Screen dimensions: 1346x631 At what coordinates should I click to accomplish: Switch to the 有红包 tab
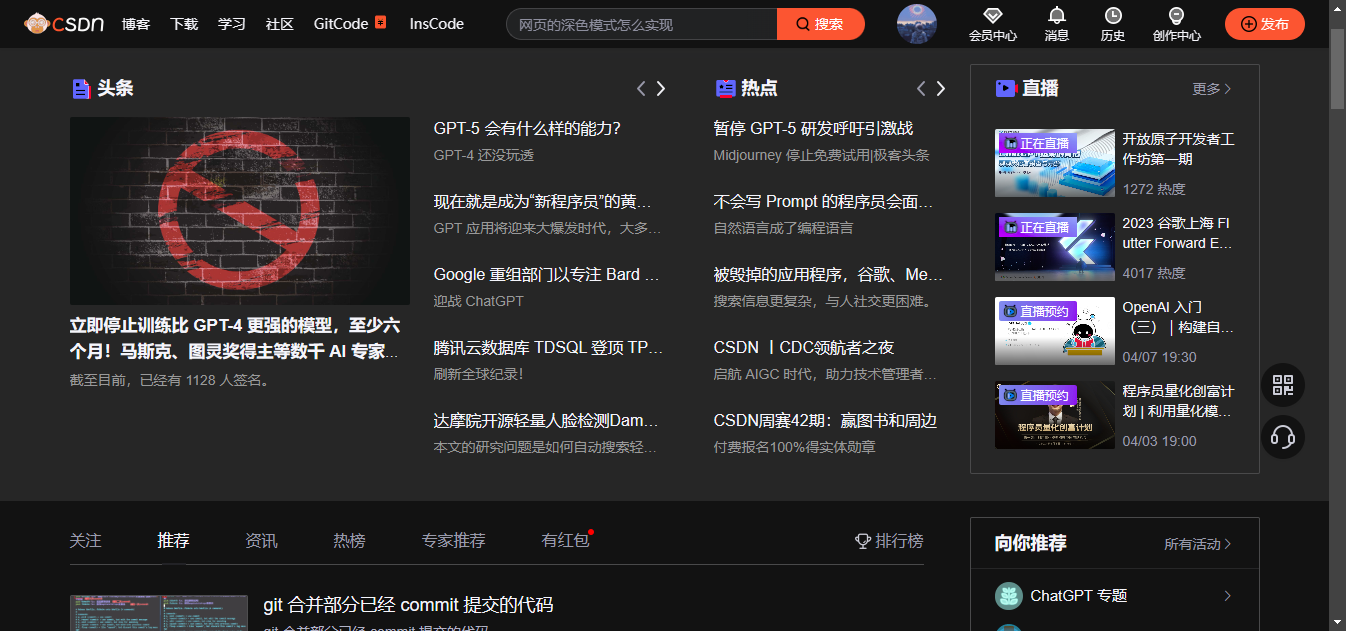[565, 541]
